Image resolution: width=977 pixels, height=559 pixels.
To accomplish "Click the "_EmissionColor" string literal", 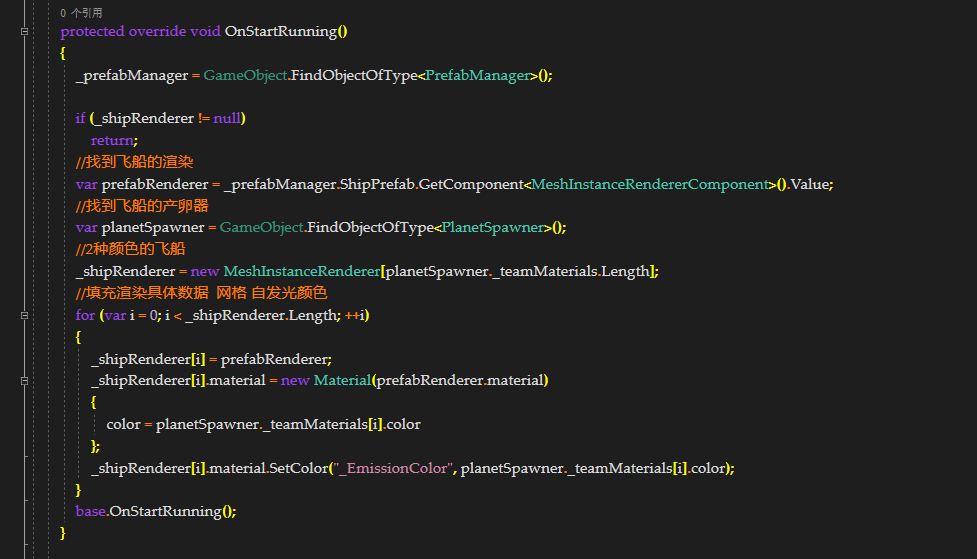I will coord(393,469).
